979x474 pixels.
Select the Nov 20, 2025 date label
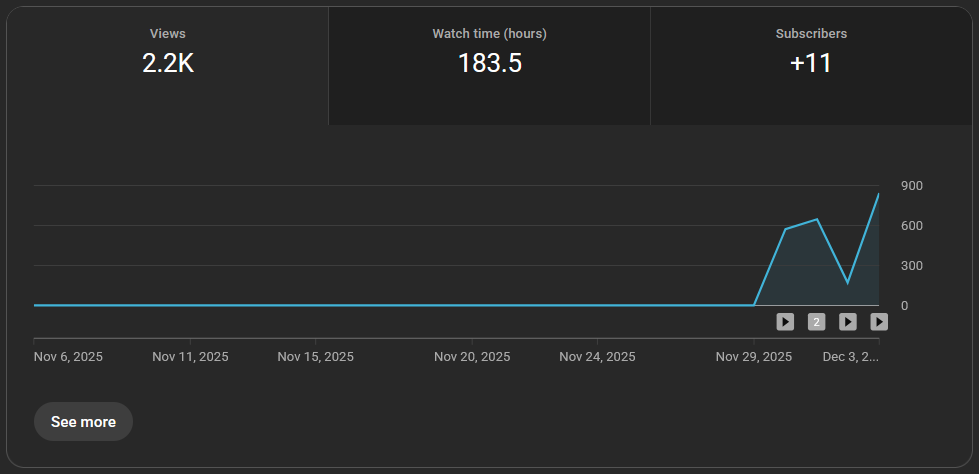click(x=472, y=357)
